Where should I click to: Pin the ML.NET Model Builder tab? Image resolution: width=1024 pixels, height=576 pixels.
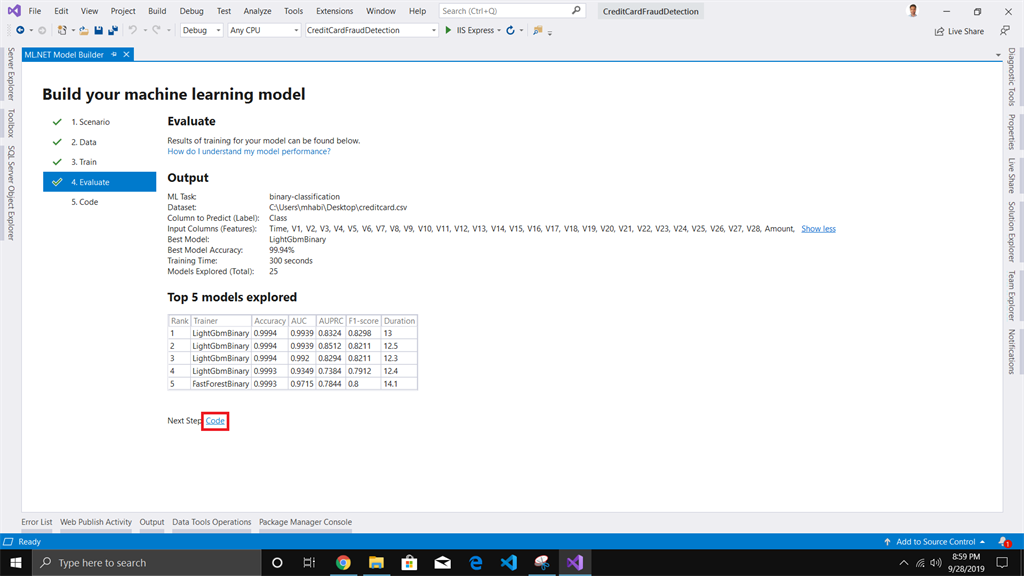pyautogui.click(x=114, y=55)
